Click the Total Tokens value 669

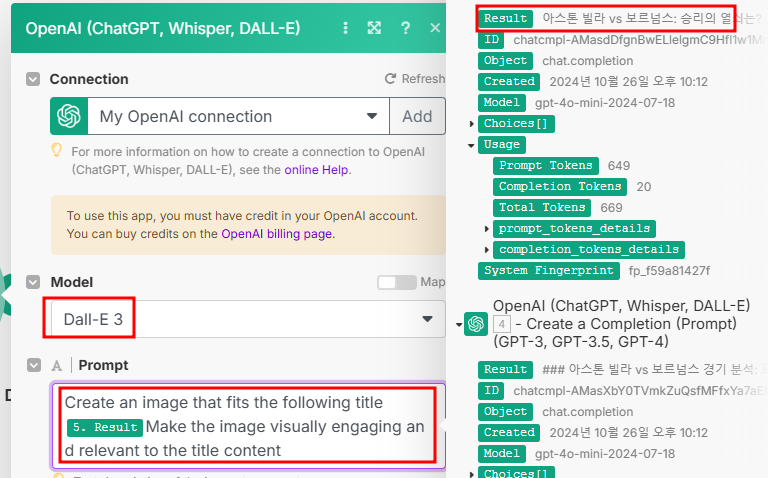pyautogui.click(x=611, y=208)
